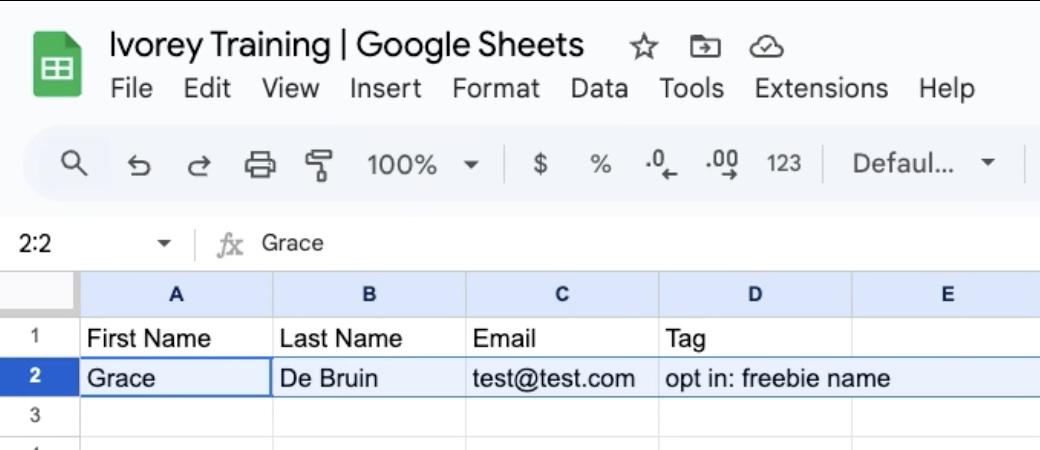The width and height of the screenshot is (1040, 450).
Task: Increase decimal places
Action: (722, 164)
